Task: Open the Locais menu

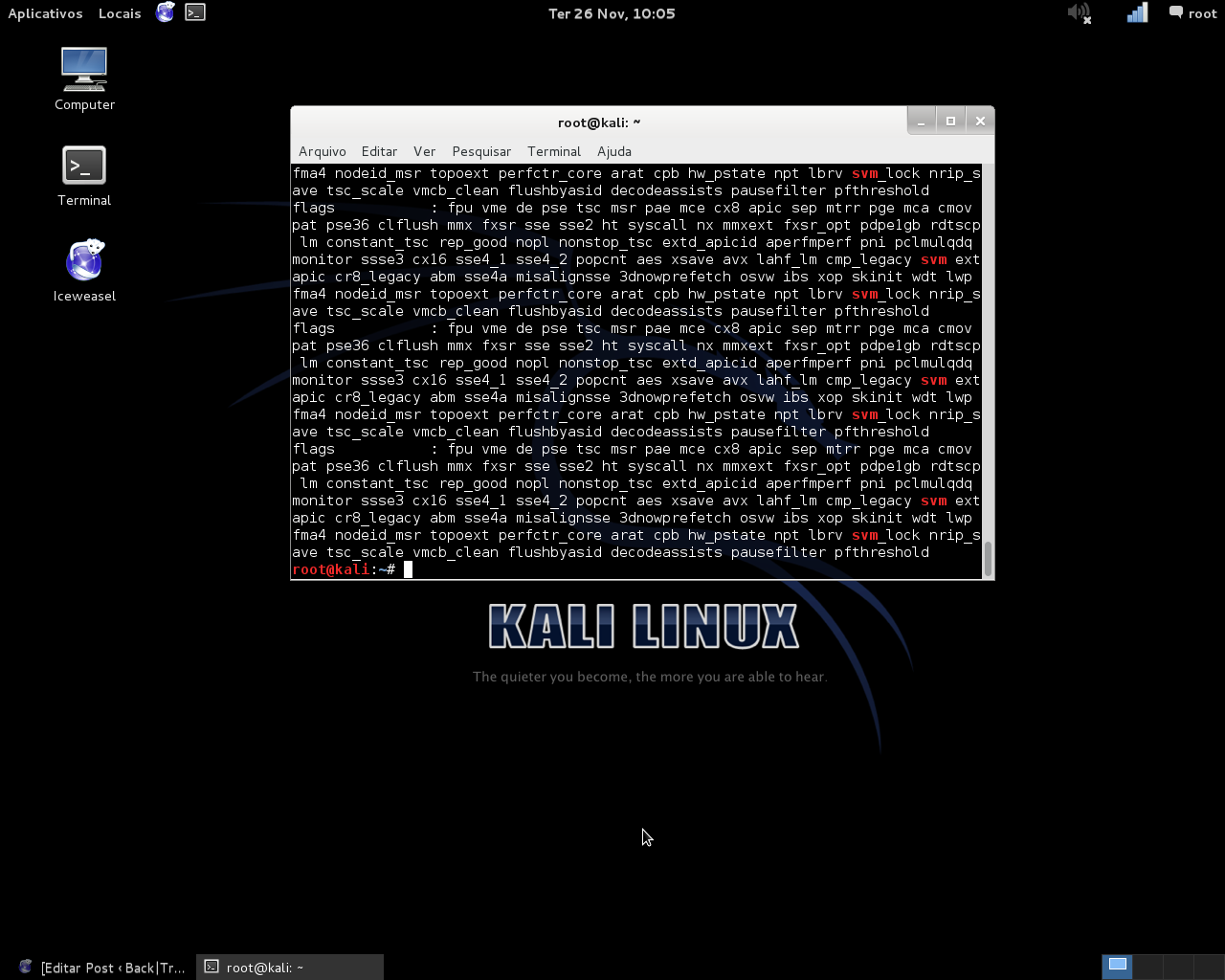Action: [x=120, y=13]
